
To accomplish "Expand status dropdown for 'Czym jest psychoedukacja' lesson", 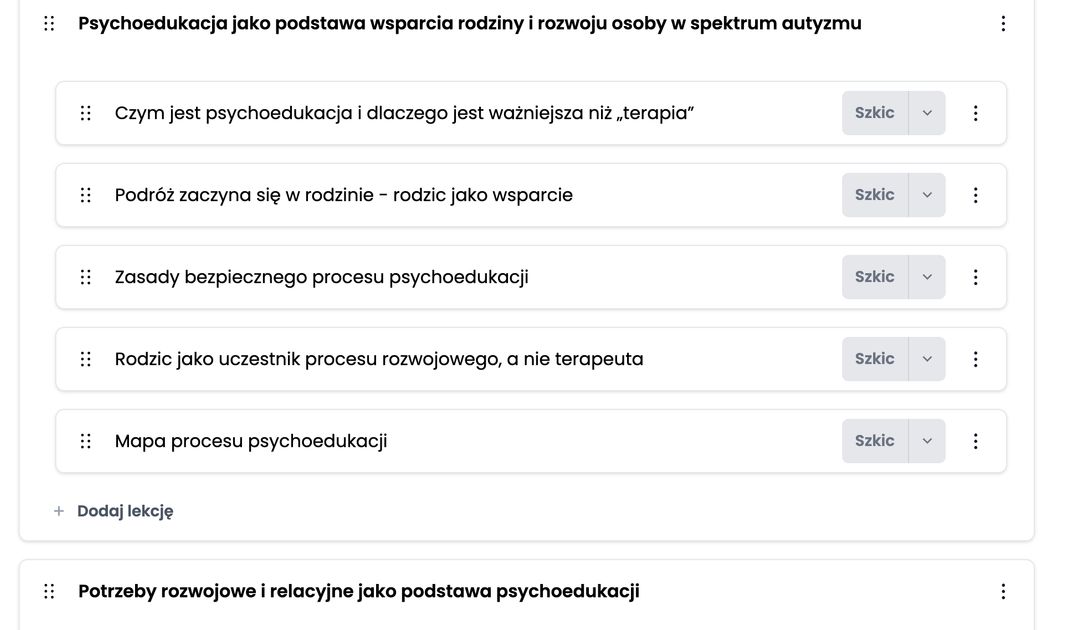I will coord(927,113).
